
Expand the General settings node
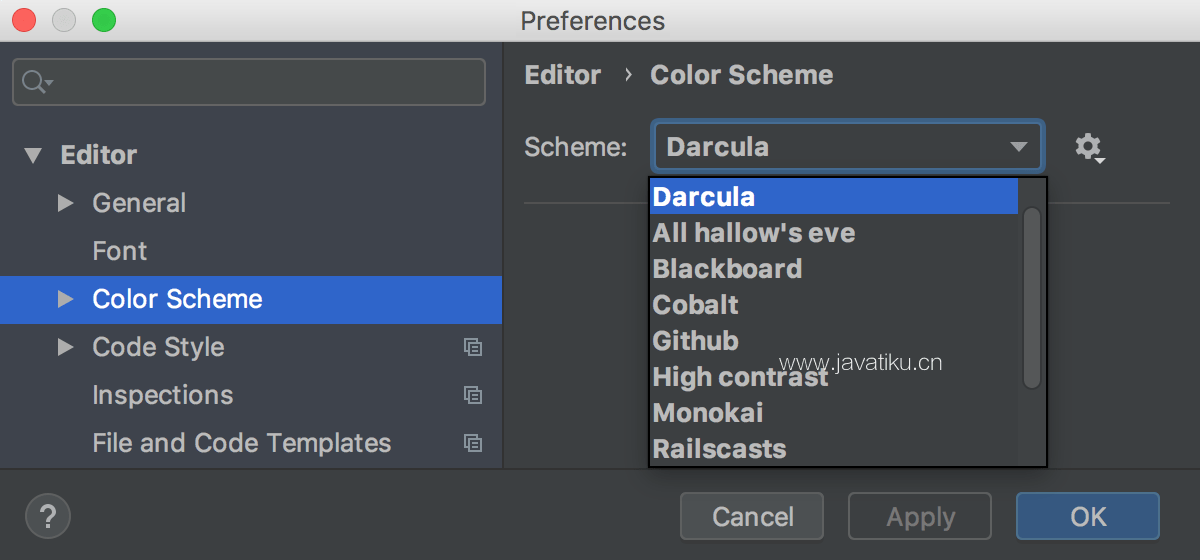pos(66,203)
